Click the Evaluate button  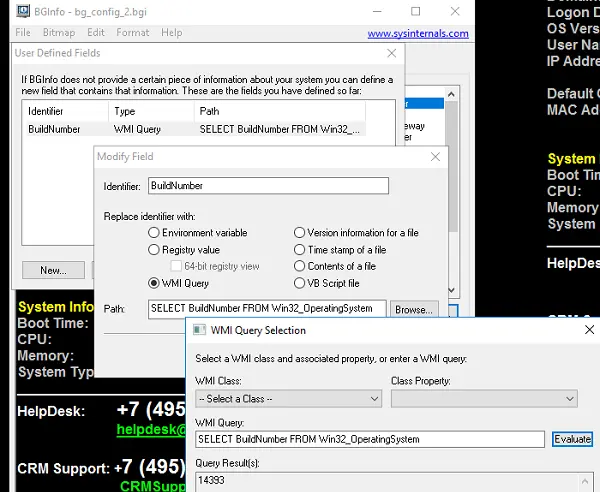pyautogui.click(x=572, y=439)
